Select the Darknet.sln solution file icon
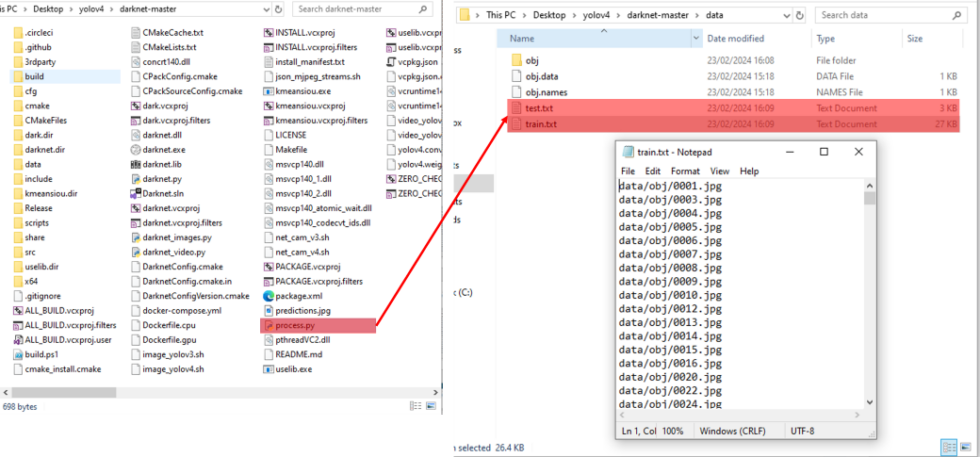The width and height of the screenshot is (980, 457). pyautogui.click(x=136, y=193)
